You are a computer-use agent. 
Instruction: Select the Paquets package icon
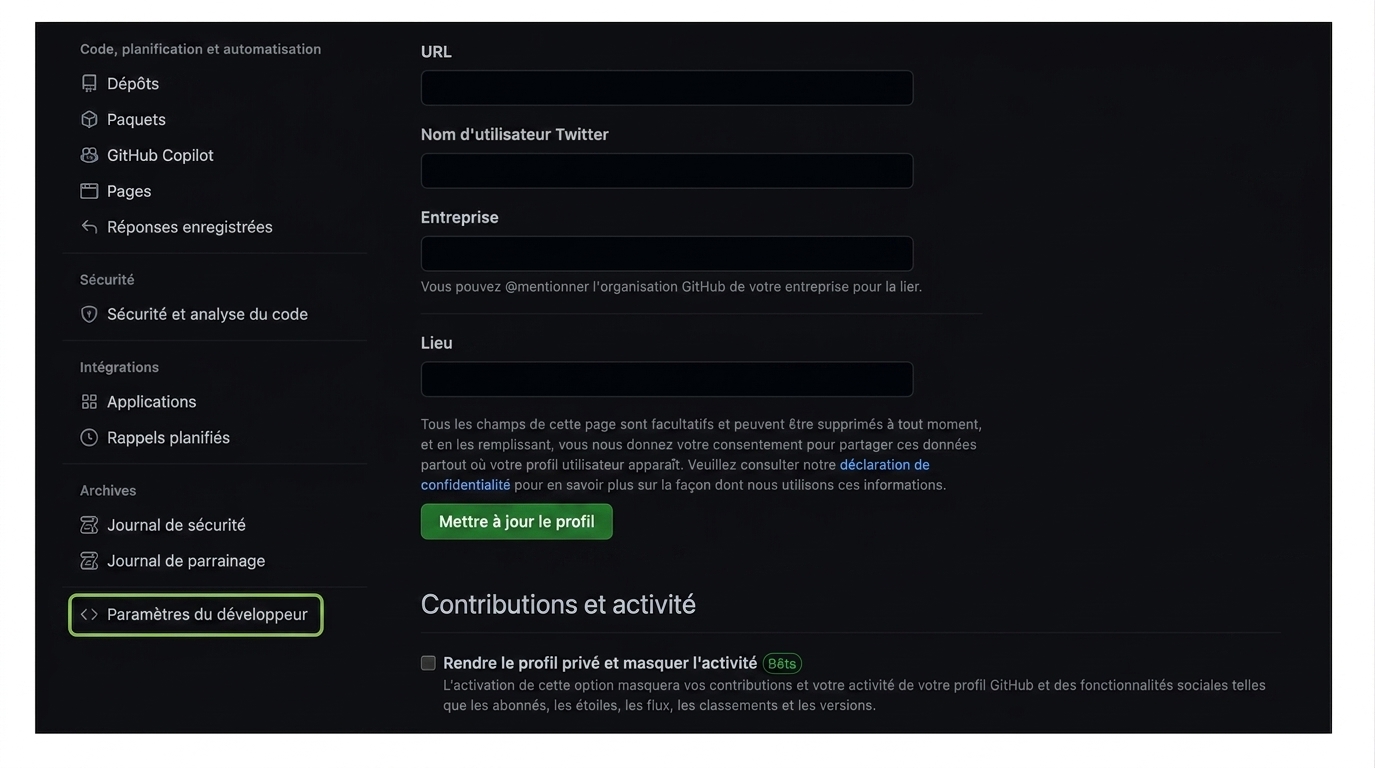click(x=89, y=119)
